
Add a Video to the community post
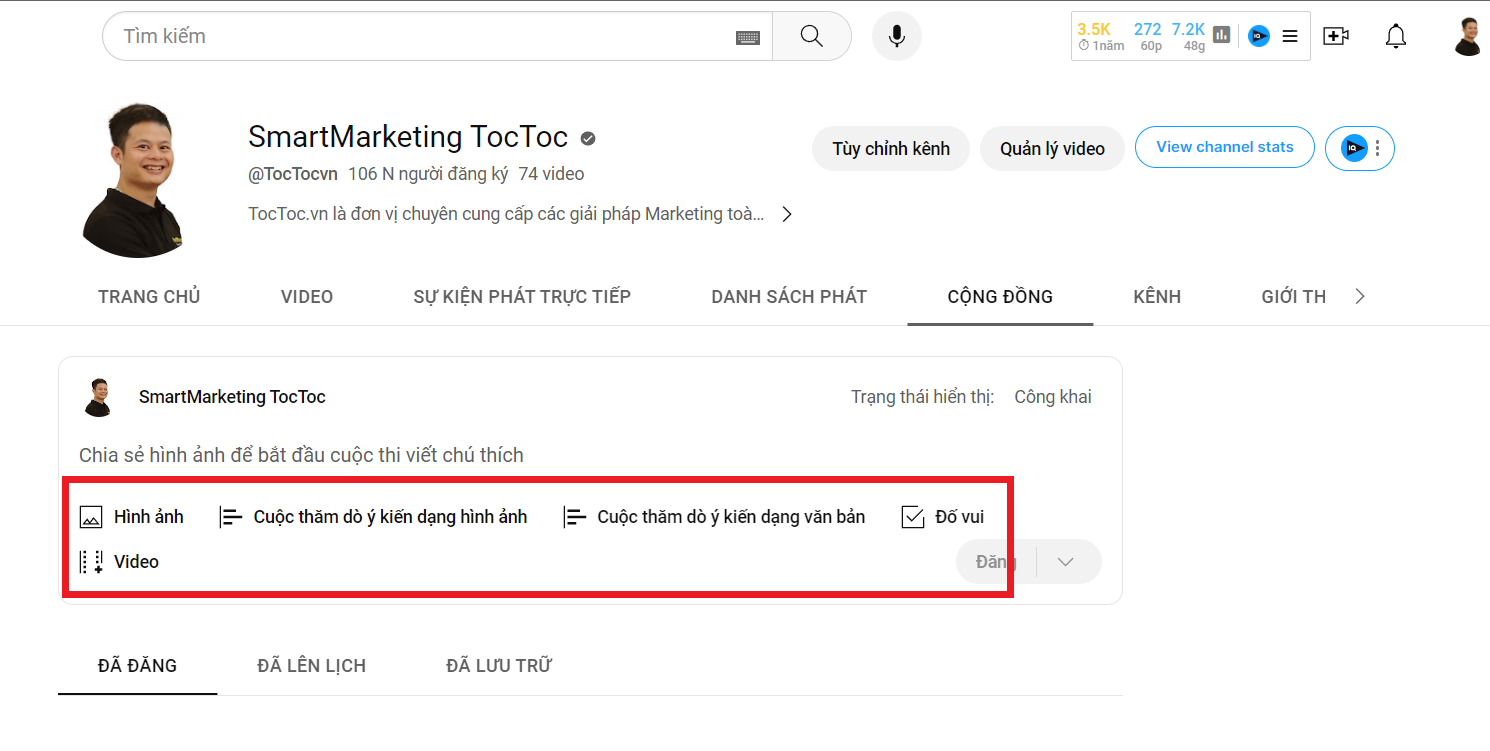120,562
